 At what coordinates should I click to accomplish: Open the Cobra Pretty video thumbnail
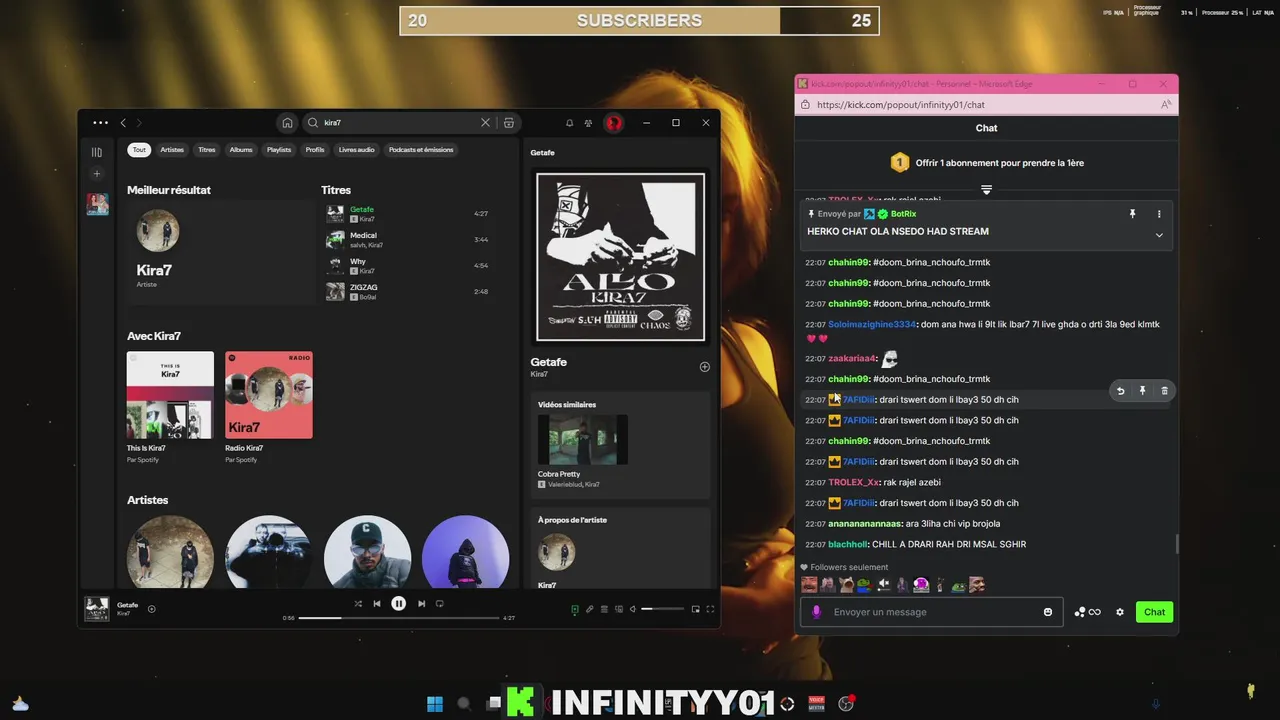point(583,440)
